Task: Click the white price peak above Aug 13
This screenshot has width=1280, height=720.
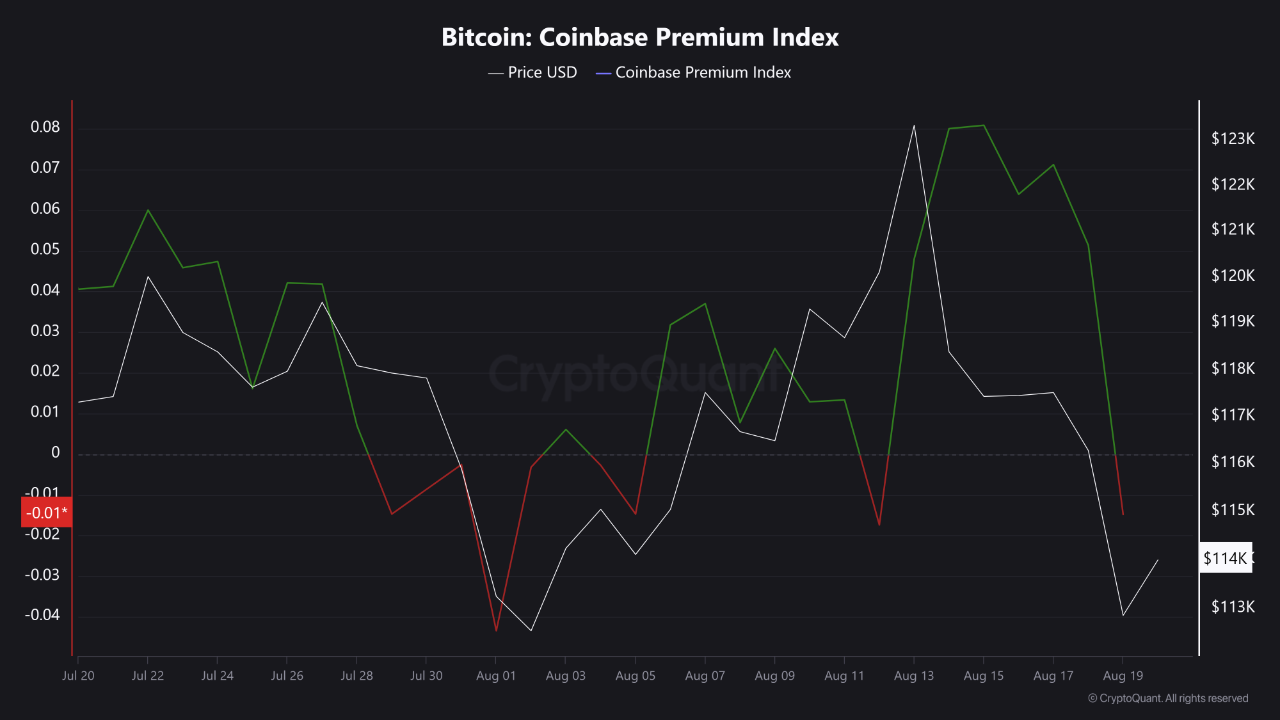Action: [x=914, y=126]
